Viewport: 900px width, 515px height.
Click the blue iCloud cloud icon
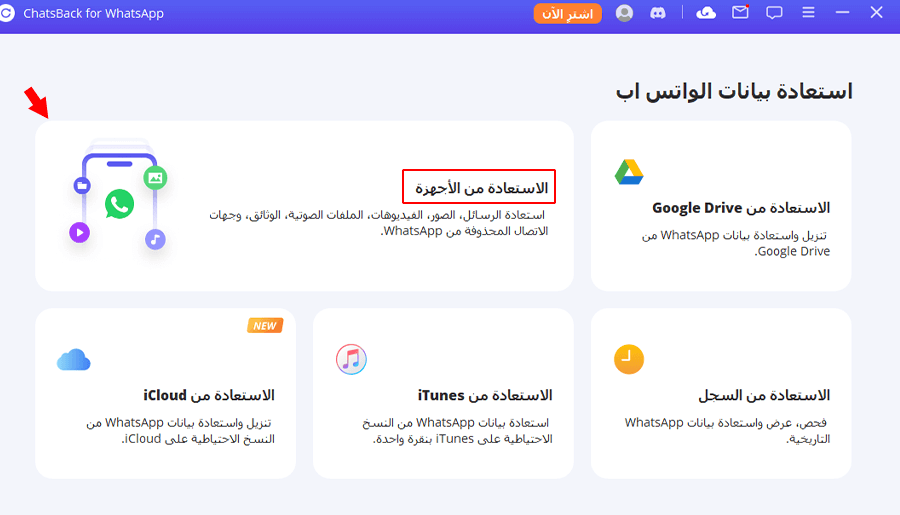(73, 359)
